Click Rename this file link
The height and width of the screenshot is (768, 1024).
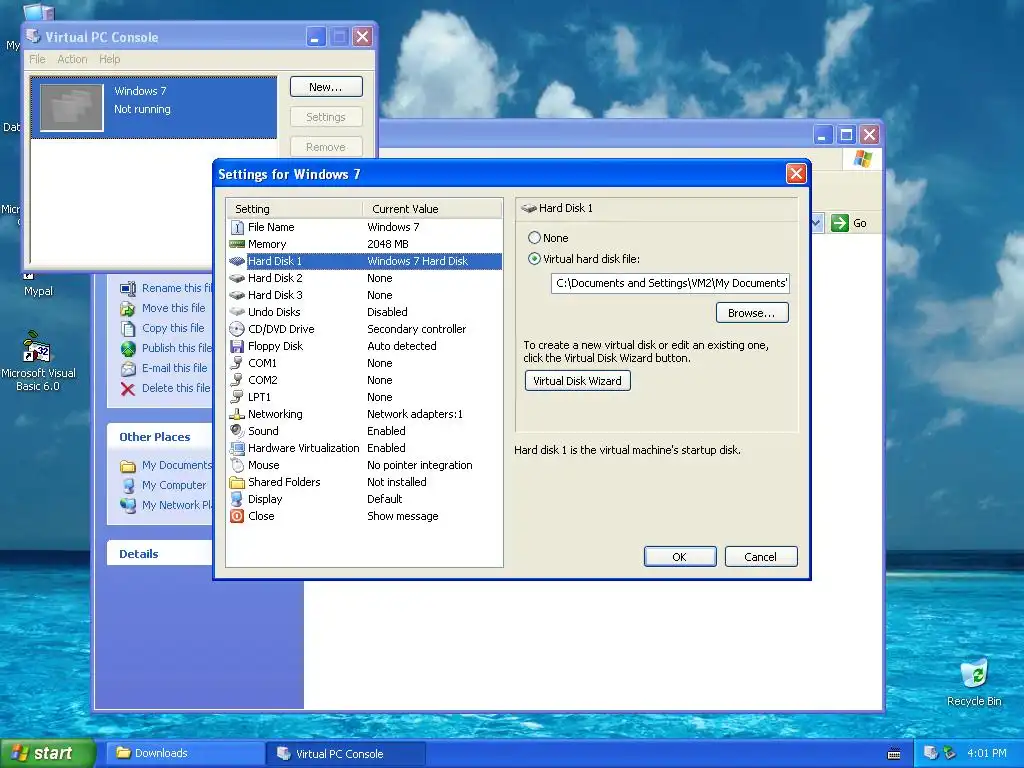[x=177, y=288]
